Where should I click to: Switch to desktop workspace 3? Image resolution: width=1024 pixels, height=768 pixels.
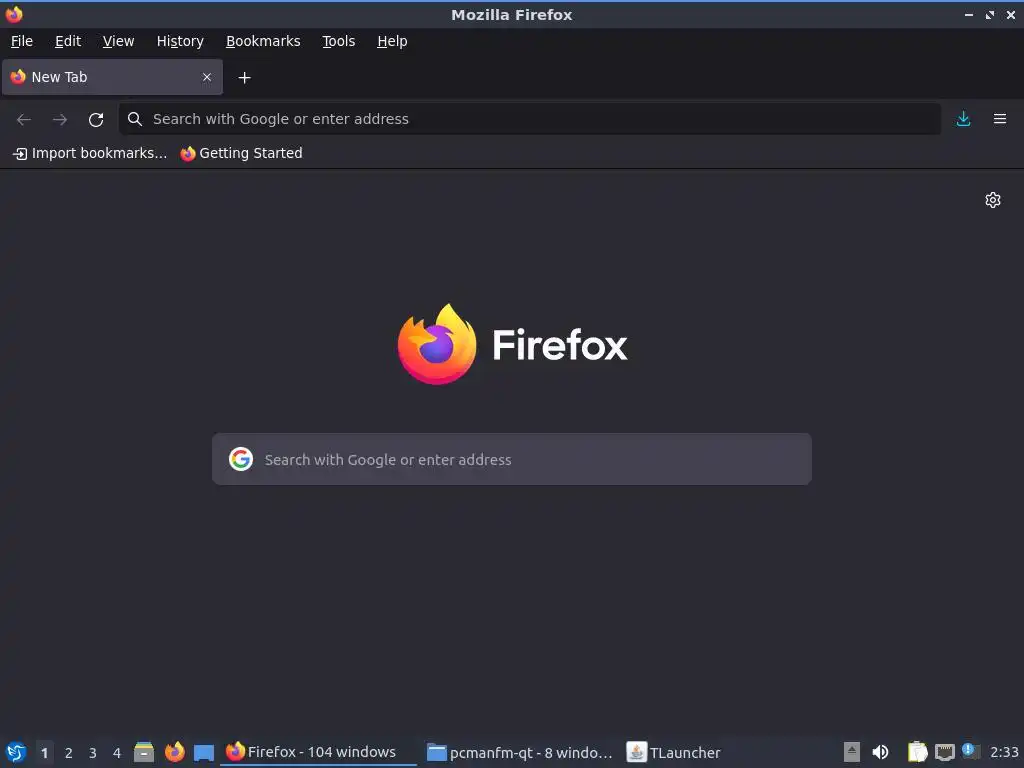click(93, 753)
